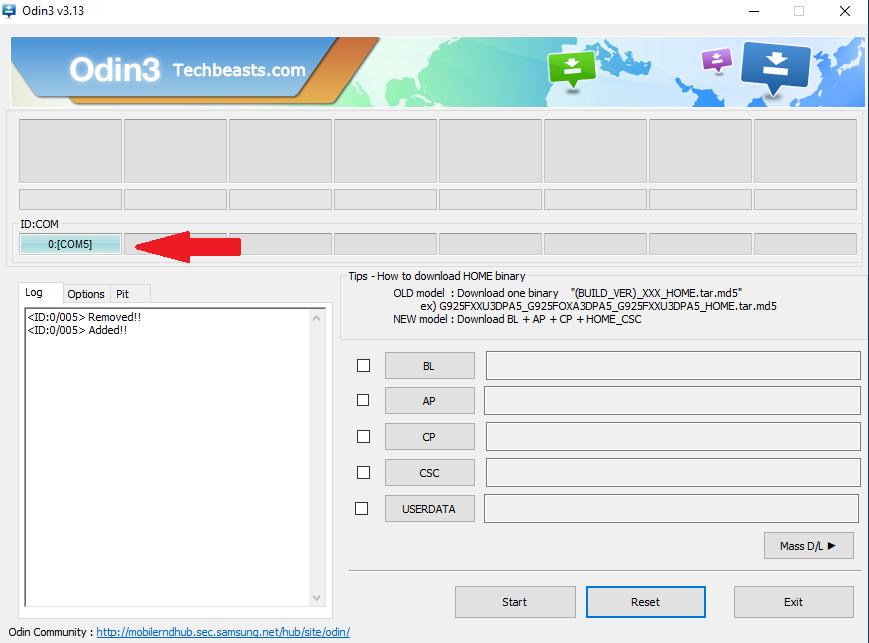This screenshot has width=869, height=643.
Task: Select the 0:[COM5] port box
Action: [x=70, y=244]
